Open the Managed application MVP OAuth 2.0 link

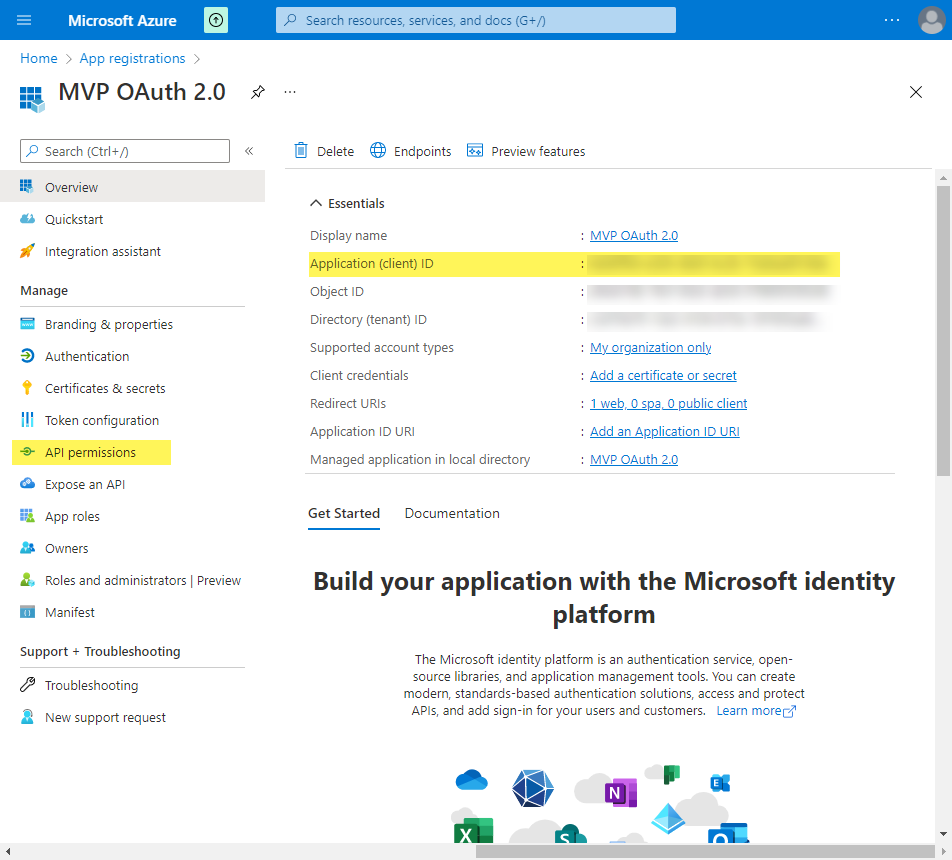click(x=634, y=460)
